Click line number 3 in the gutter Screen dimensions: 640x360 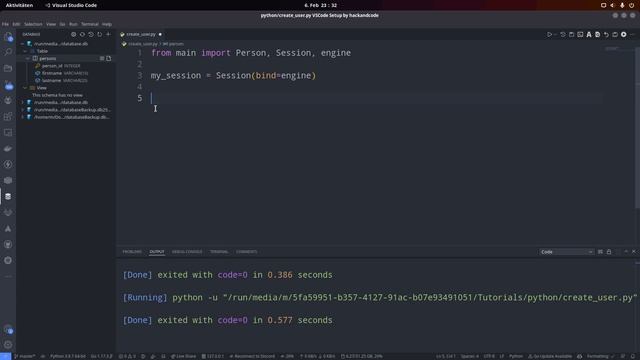click(140, 76)
